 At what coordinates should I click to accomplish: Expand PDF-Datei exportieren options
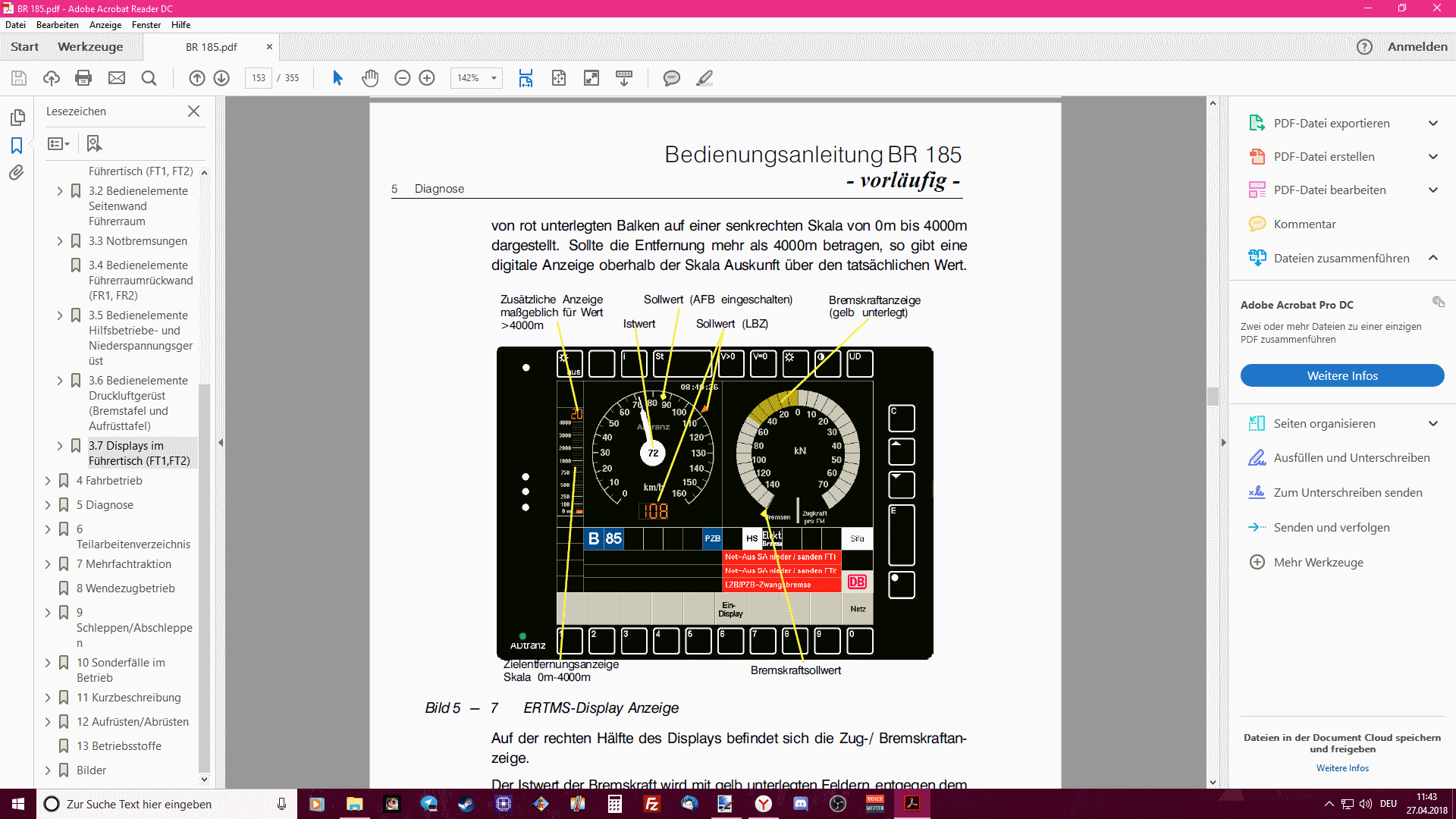click(1433, 124)
